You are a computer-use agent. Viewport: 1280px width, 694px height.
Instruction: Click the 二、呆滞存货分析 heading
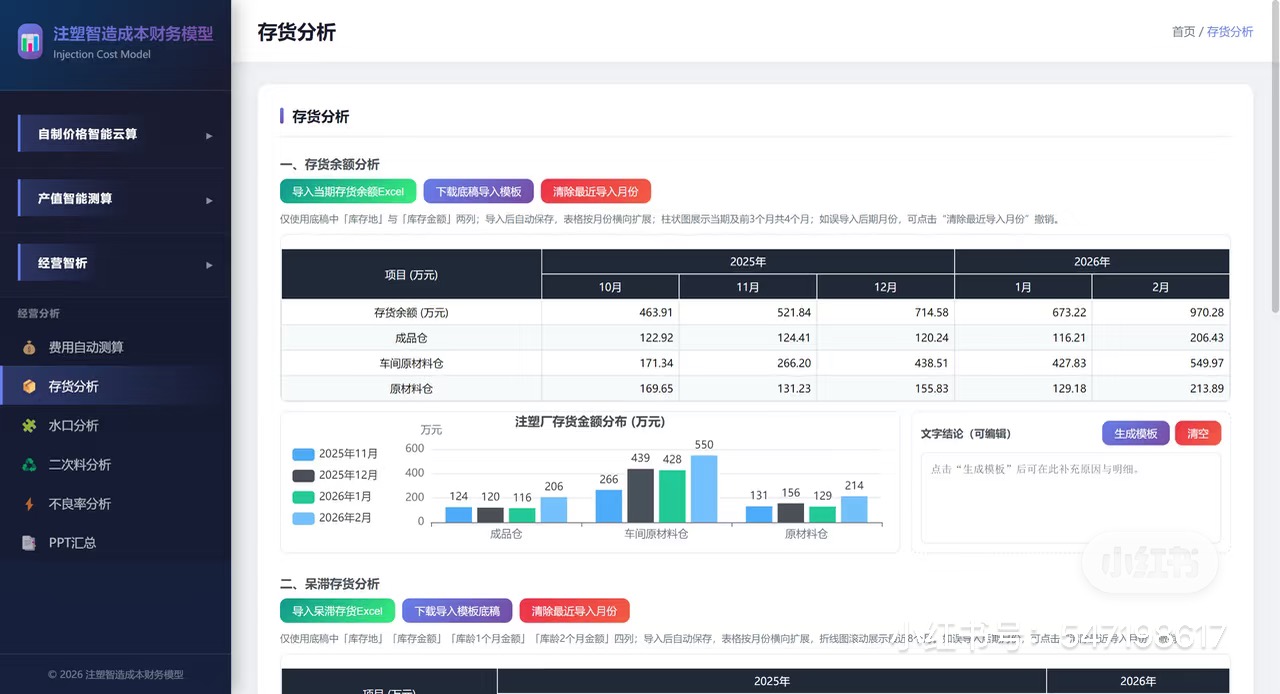(x=329, y=583)
